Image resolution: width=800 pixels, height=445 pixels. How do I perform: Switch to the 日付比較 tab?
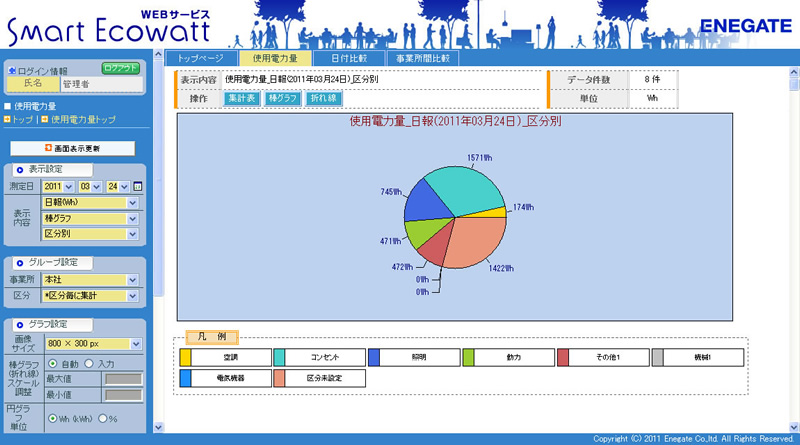[x=349, y=58]
